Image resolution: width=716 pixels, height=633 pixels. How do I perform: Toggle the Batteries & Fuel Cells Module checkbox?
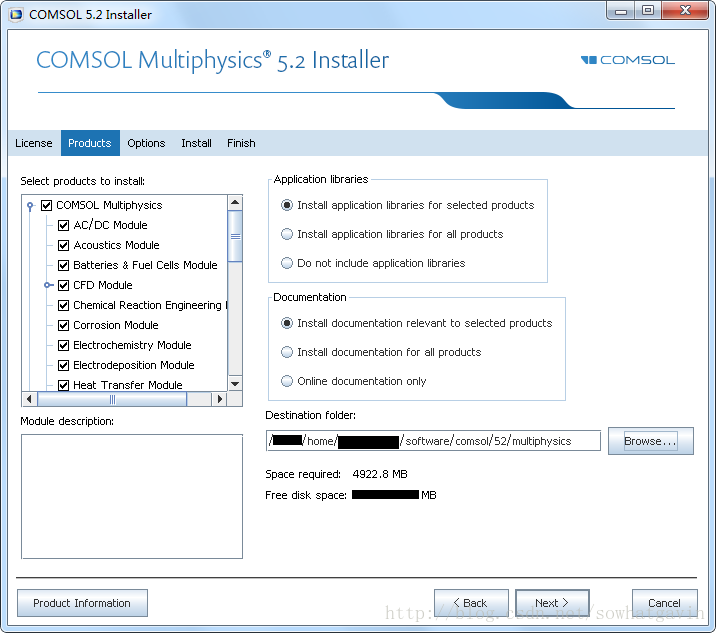click(63, 265)
